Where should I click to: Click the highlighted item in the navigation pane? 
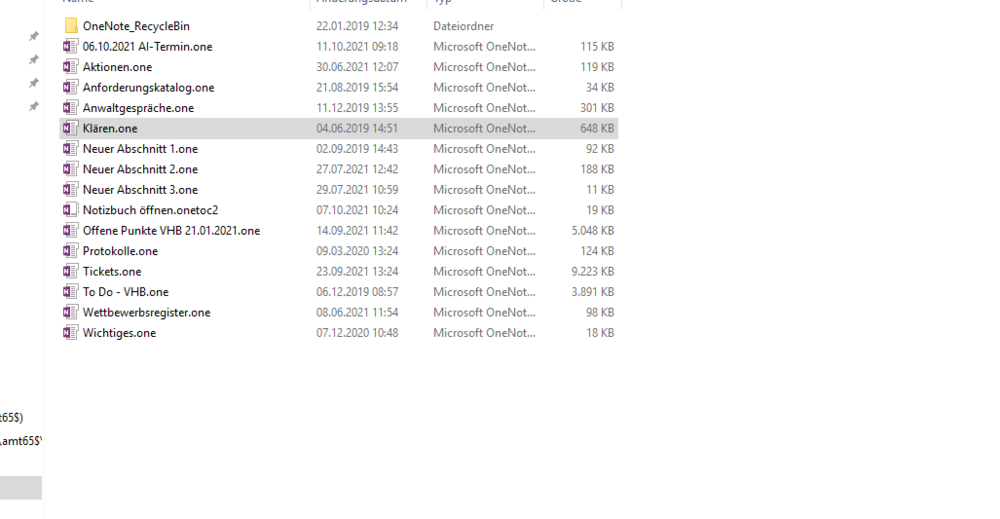pyautogui.click(x=20, y=487)
